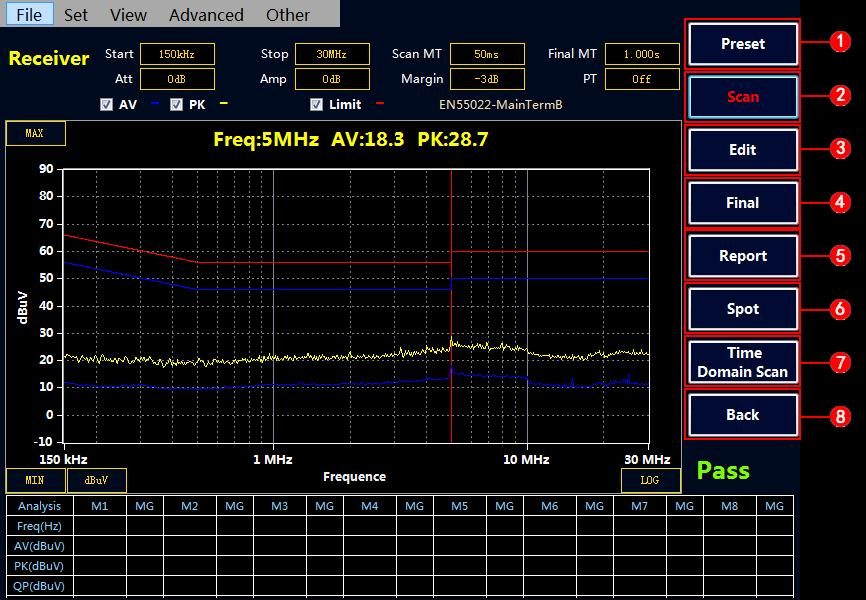Open the View menu

(128, 15)
